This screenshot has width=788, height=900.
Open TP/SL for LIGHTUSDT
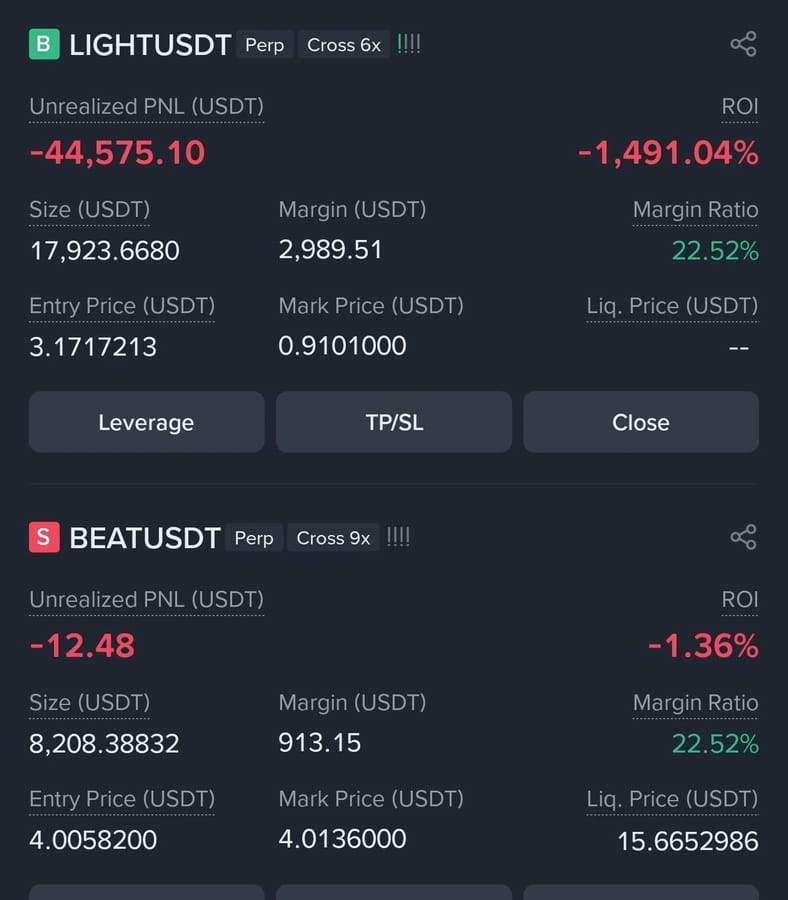tap(394, 422)
